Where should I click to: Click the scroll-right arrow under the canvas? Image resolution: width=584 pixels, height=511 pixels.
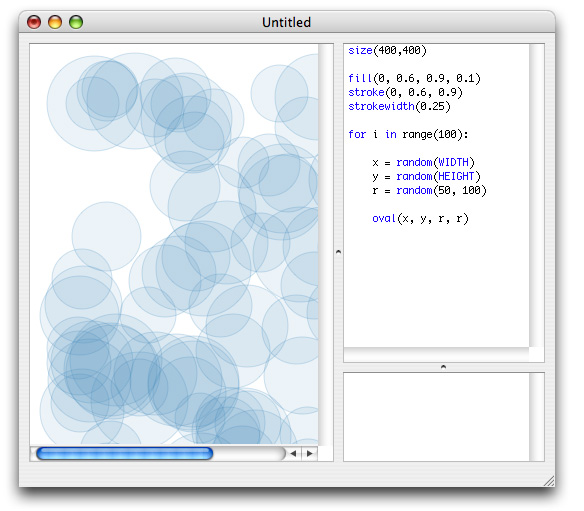(310, 453)
